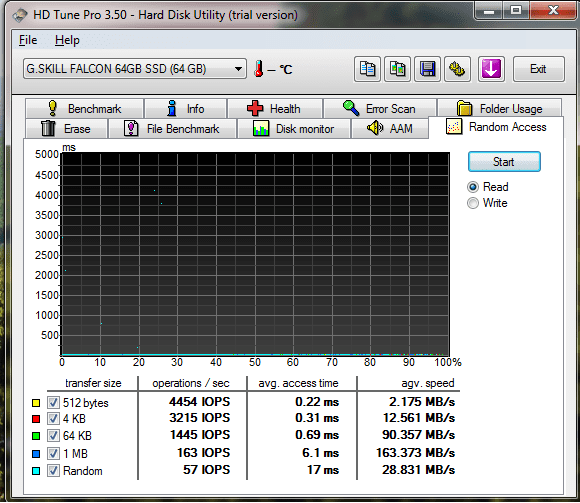Switch to the File Benchmark tab
580x503 pixels.
point(172,128)
